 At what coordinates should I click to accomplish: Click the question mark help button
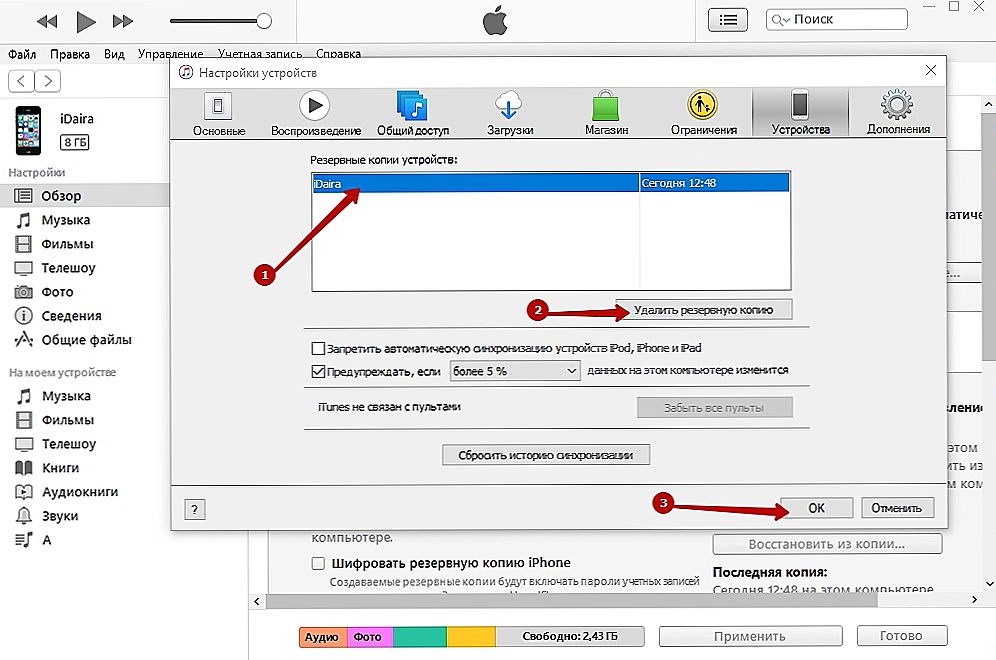point(195,508)
